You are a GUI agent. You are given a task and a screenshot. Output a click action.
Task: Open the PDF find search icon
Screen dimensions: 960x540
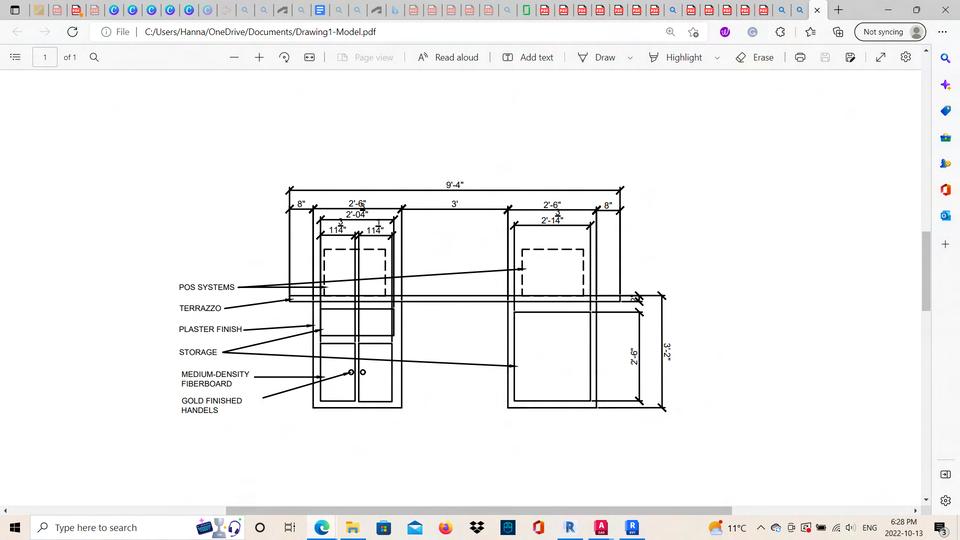tap(94, 57)
